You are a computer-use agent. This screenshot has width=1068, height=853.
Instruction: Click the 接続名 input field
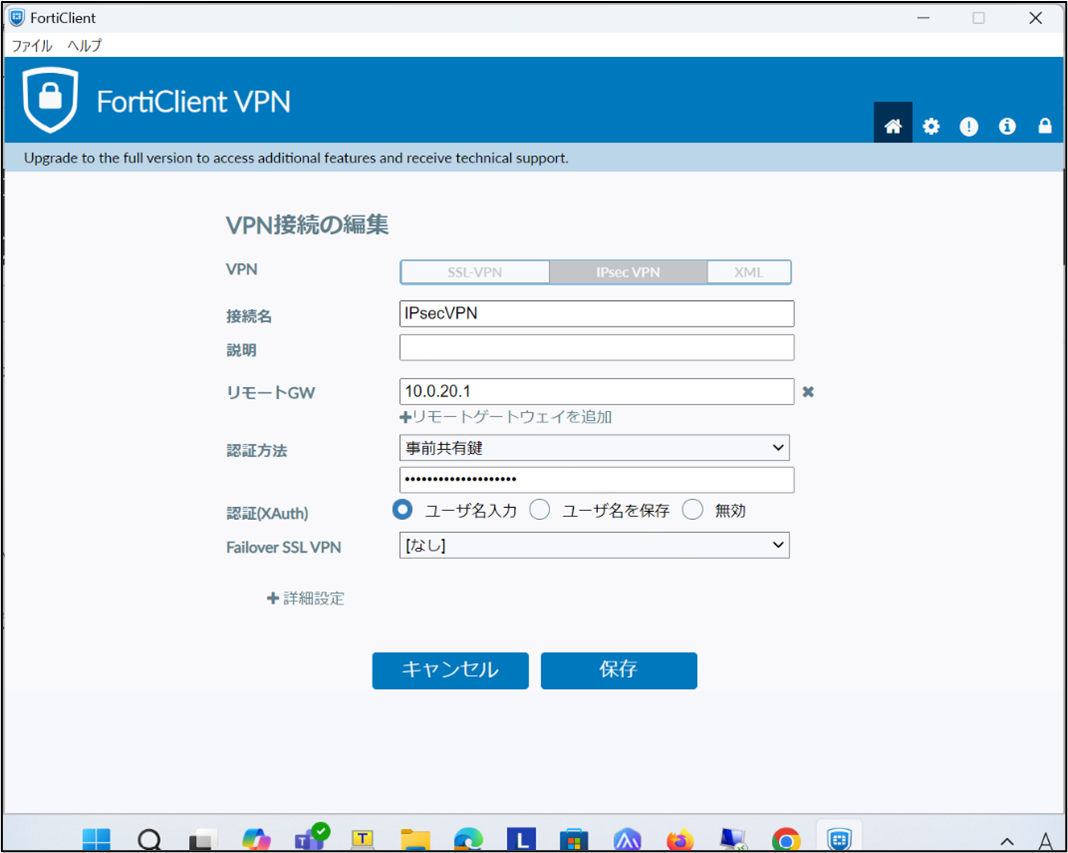(x=597, y=313)
